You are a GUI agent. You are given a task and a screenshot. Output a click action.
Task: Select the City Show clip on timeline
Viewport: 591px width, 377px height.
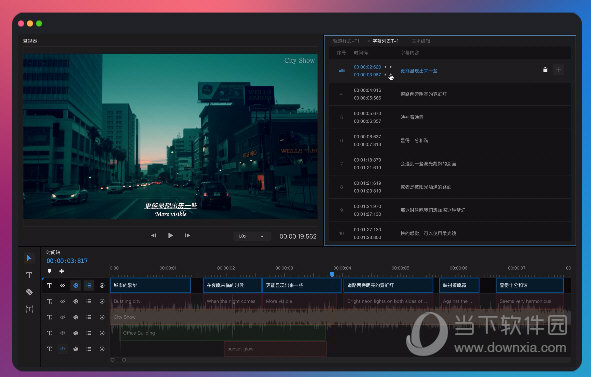(x=339, y=317)
